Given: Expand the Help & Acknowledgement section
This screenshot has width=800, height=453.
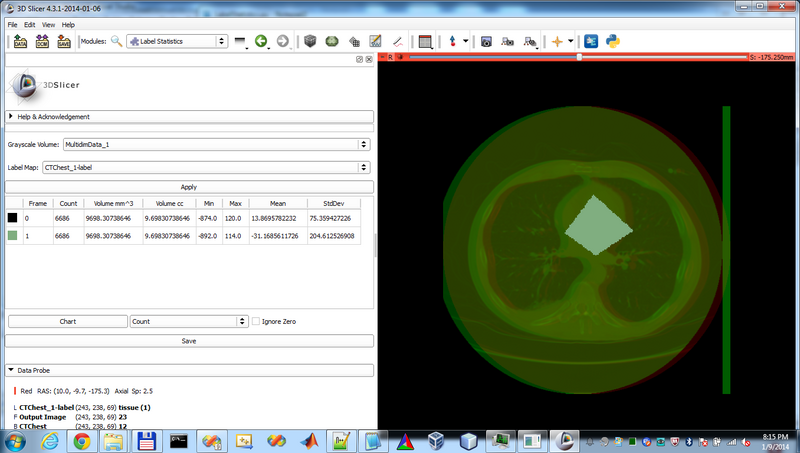Looking at the screenshot, I should click(189, 116).
